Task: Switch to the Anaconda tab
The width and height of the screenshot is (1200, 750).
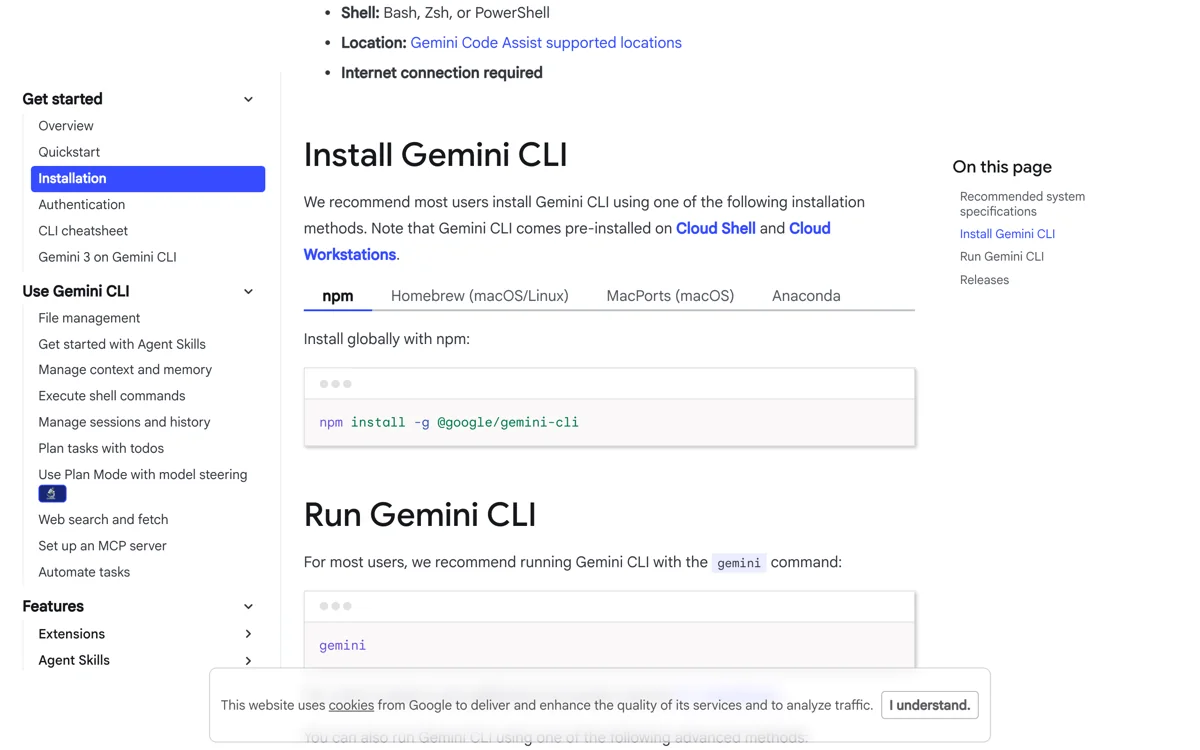Action: tap(806, 296)
